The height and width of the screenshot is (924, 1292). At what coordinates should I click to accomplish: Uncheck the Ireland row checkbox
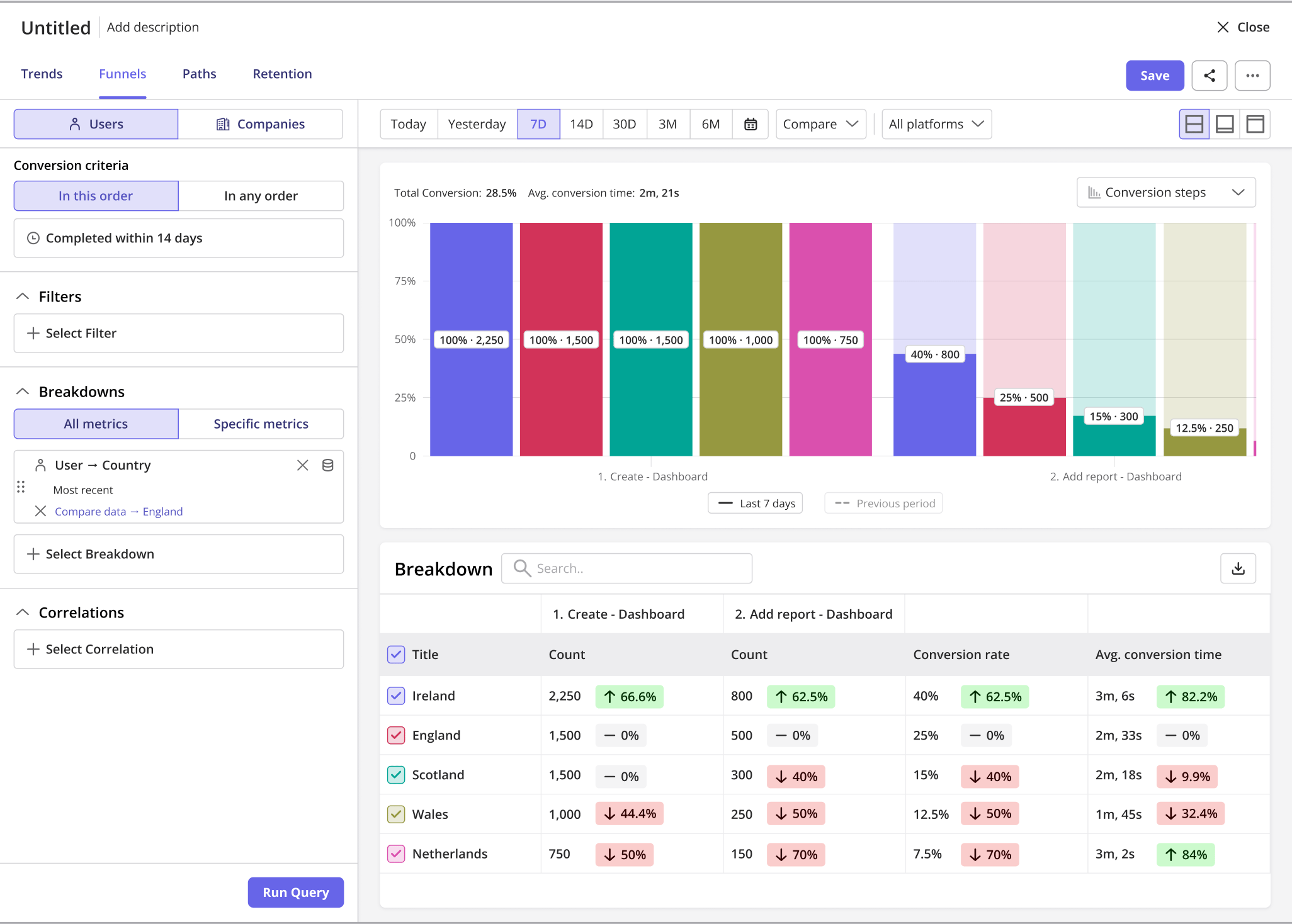396,696
